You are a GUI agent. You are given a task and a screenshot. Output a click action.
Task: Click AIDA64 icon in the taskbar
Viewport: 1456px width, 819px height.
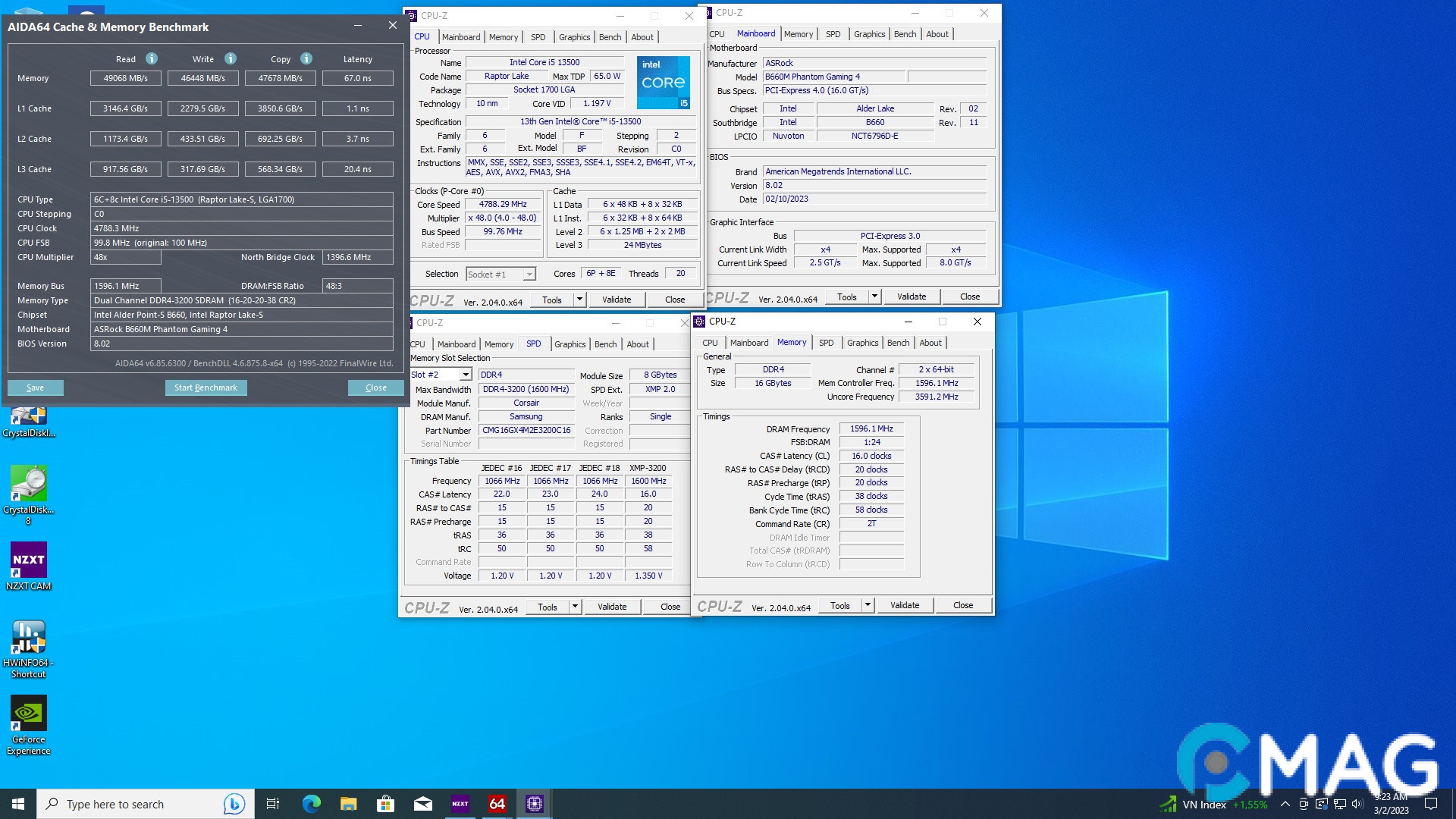pyautogui.click(x=497, y=804)
